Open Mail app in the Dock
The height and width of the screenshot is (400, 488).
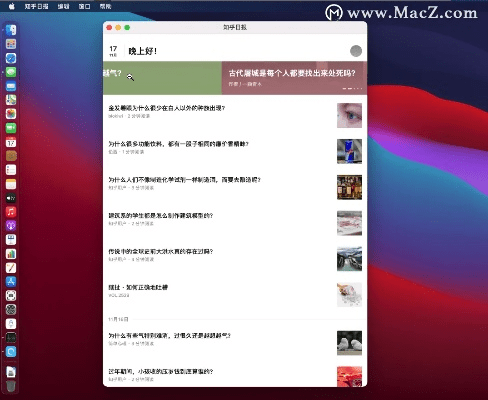tap(11, 86)
